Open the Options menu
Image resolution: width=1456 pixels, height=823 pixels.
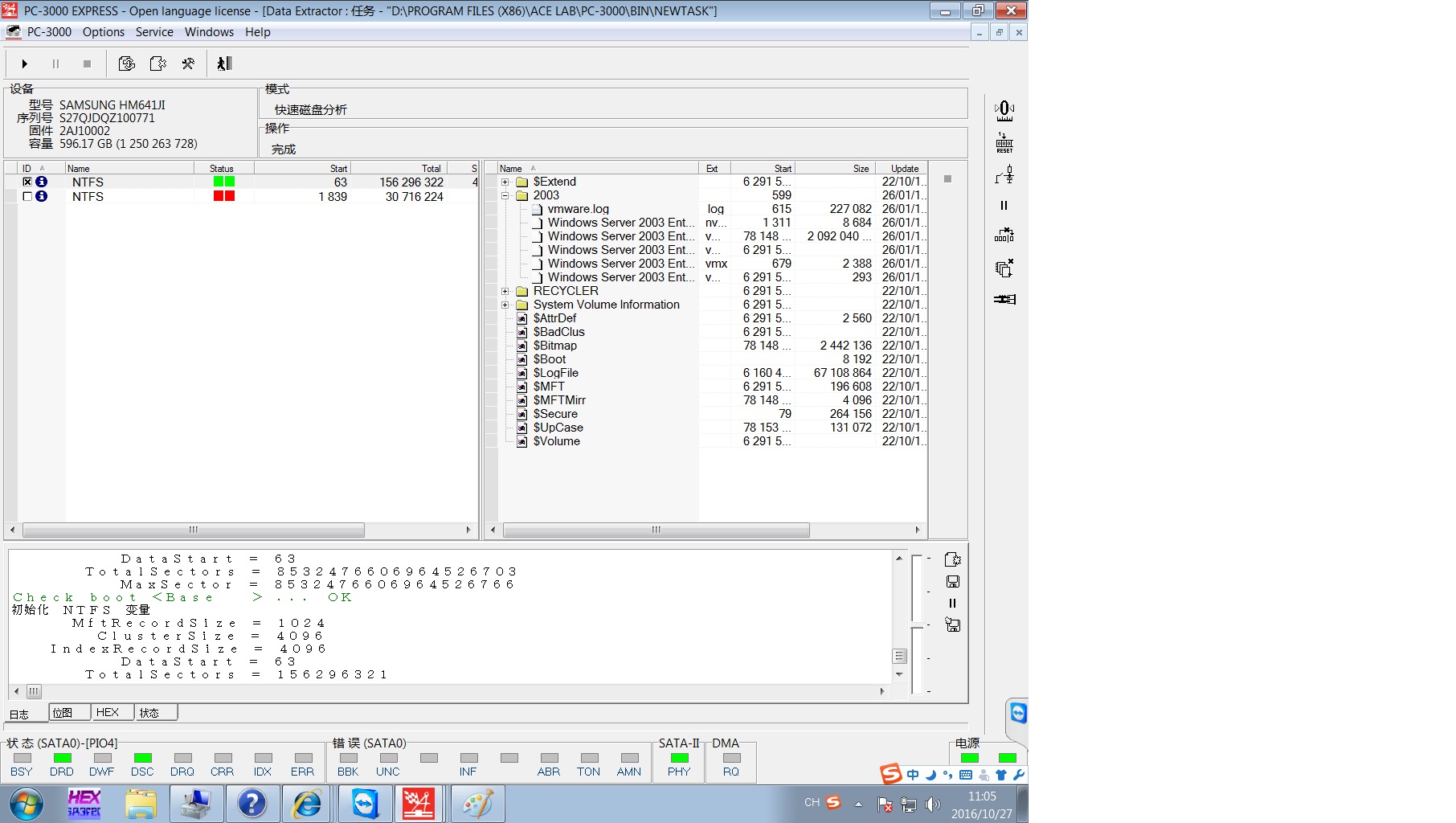click(104, 32)
